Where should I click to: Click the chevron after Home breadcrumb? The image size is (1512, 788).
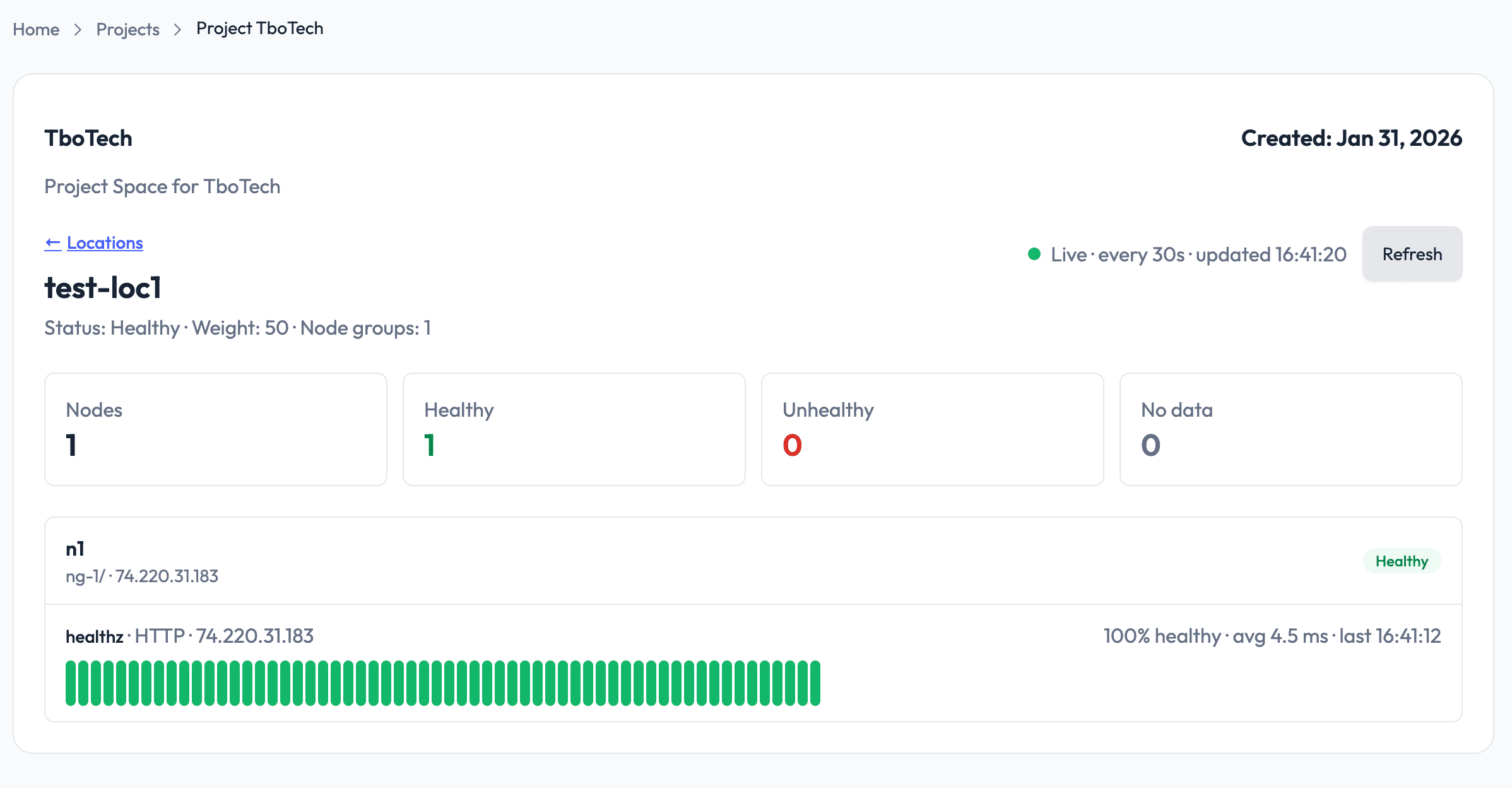point(78,30)
